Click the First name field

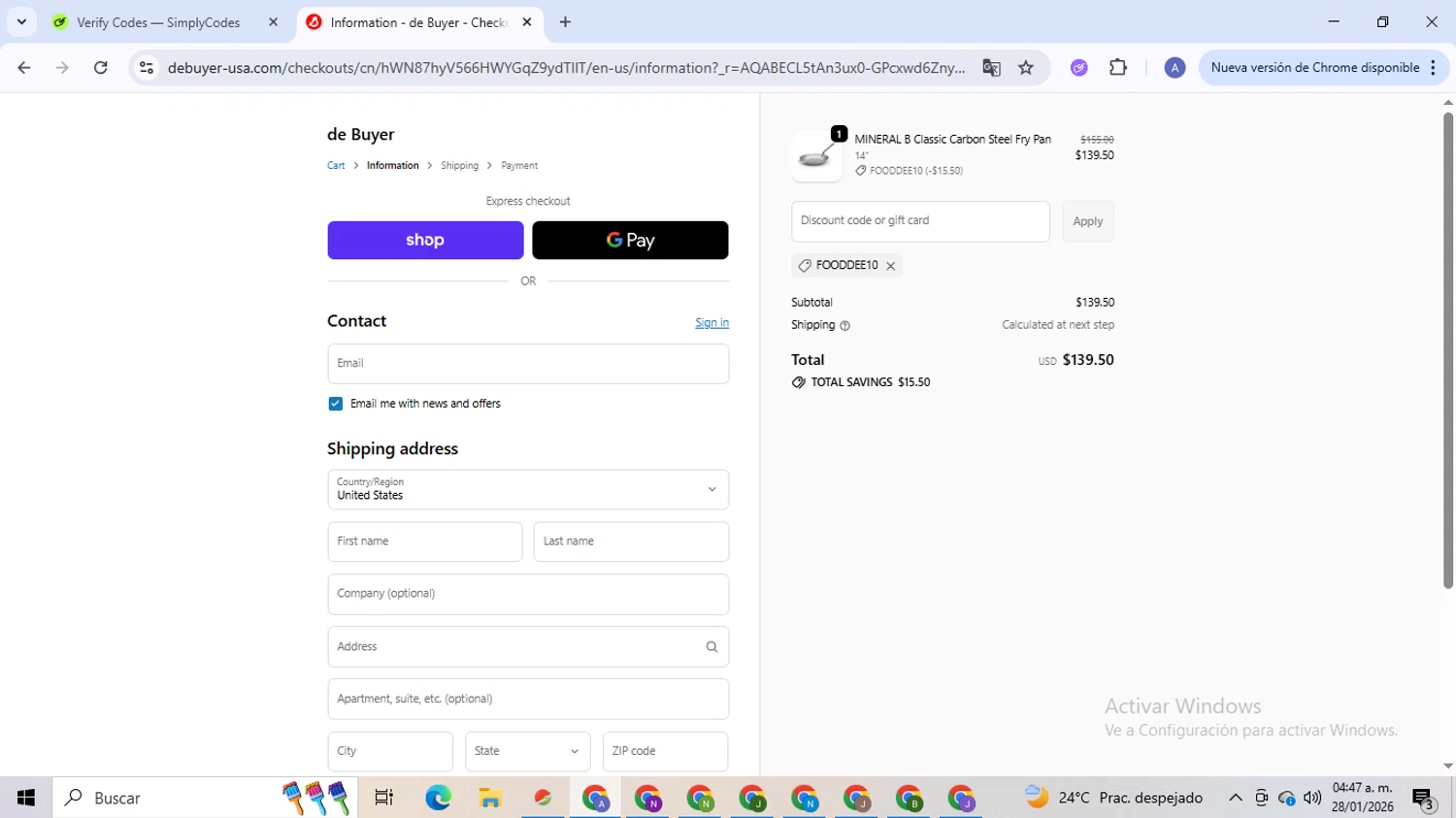tap(425, 541)
